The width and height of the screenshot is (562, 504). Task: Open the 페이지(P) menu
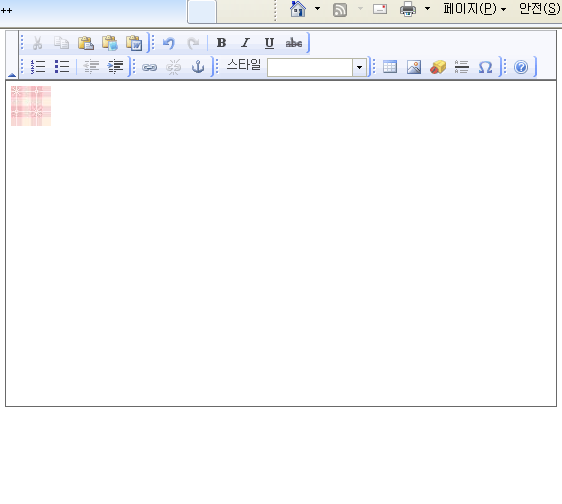pos(475,9)
